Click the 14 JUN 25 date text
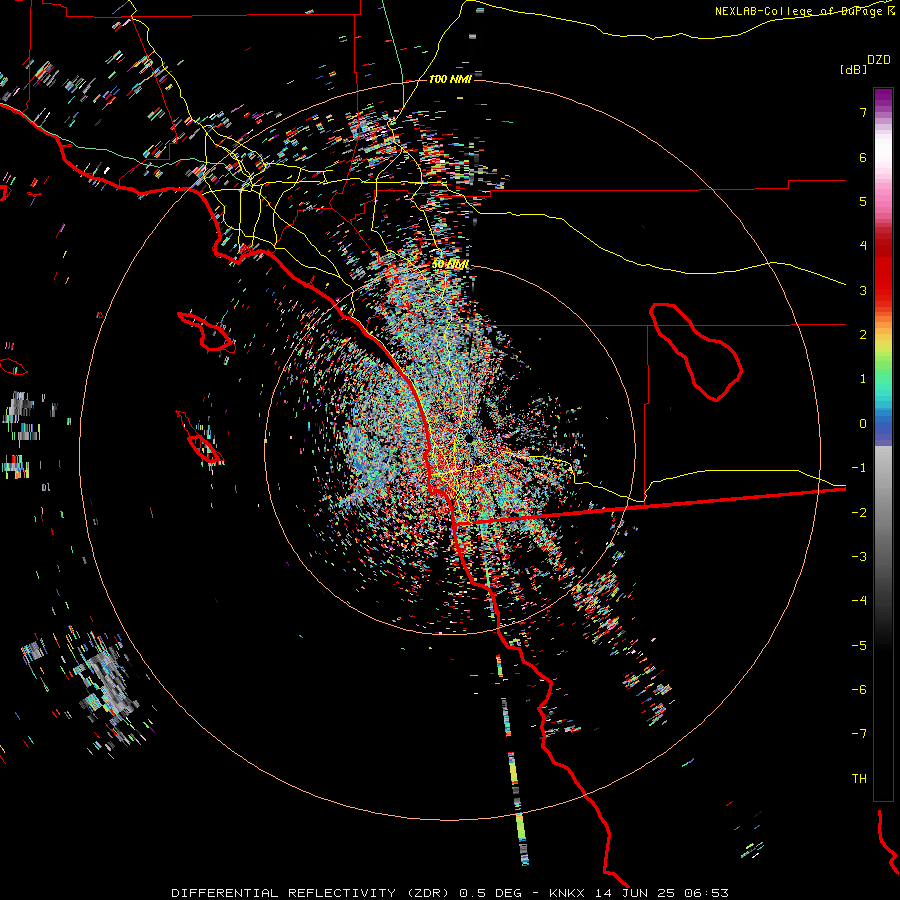Viewport: 900px width, 900px height. tap(637, 893)
